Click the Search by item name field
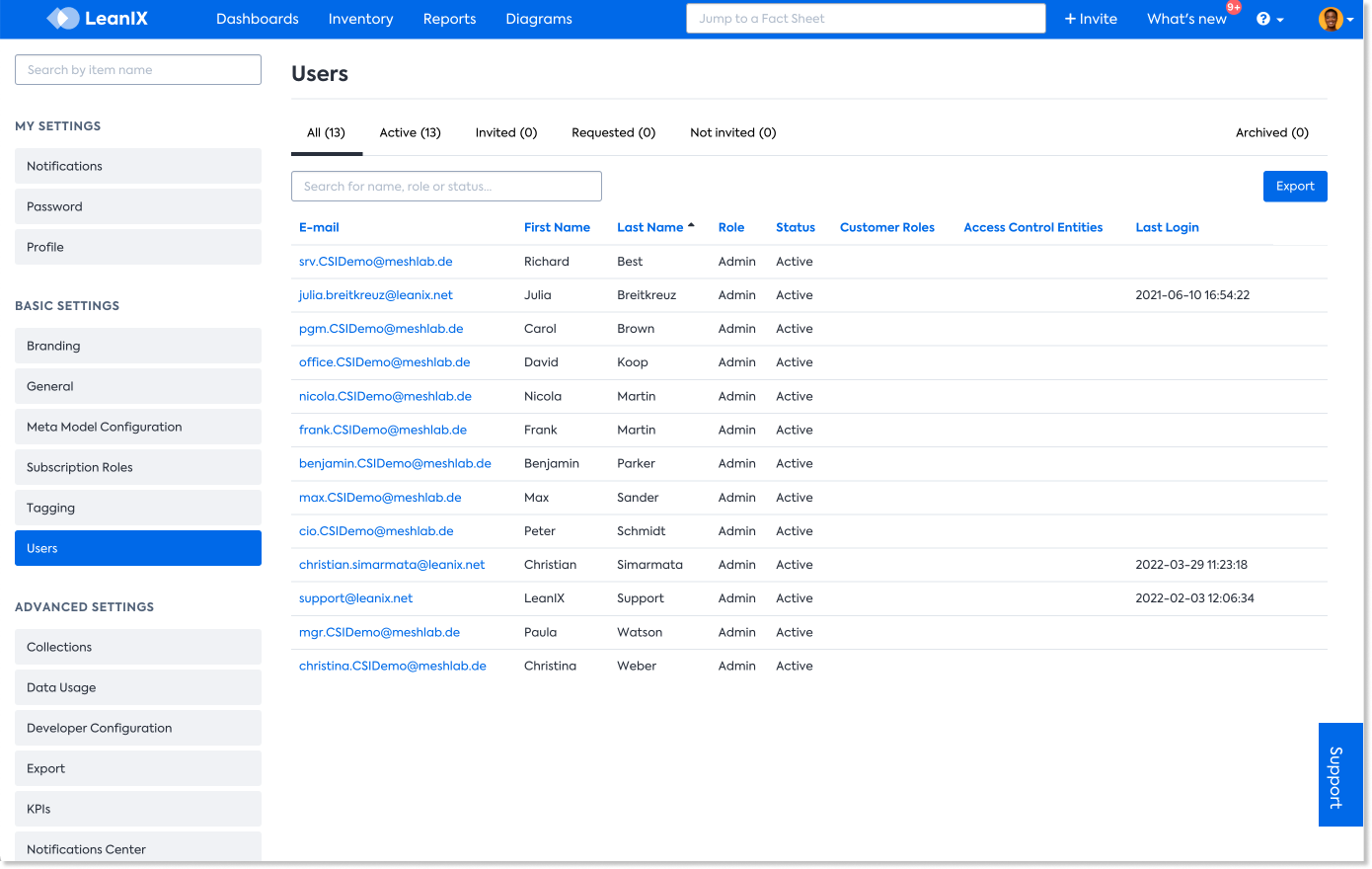Screen dimensions: 1372x869 click(x=138, y=70)
